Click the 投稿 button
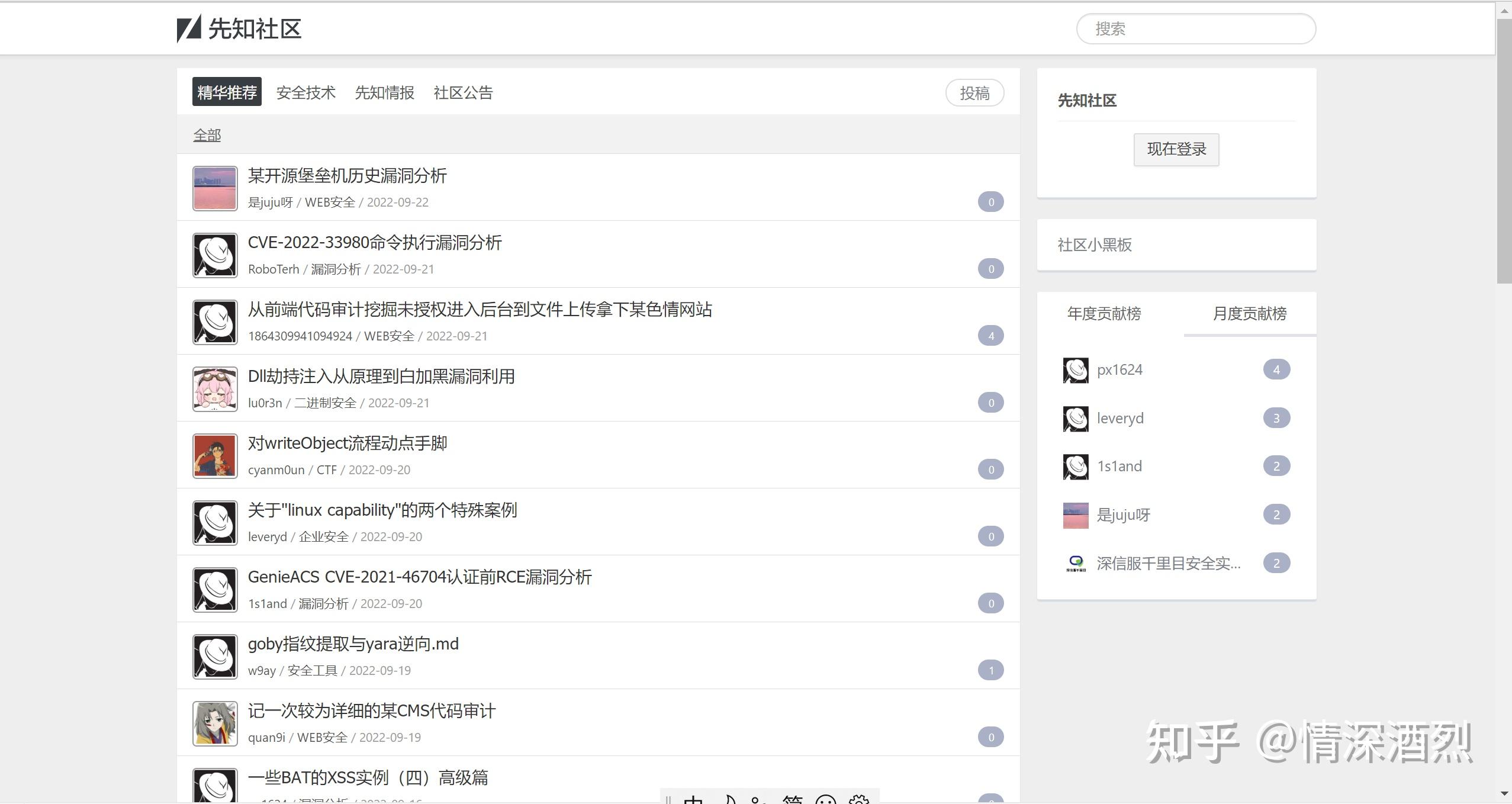Screen dimensions: 1512x804 coord(974,93)
